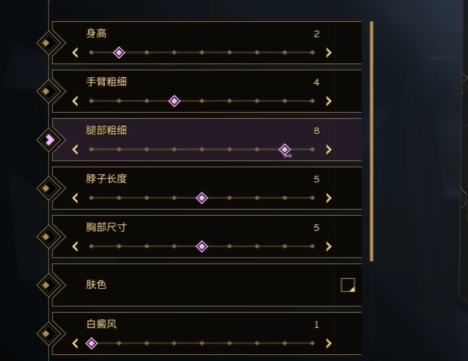Click the highlighted diamond icon beside 腿部粗细

point(48,140)
